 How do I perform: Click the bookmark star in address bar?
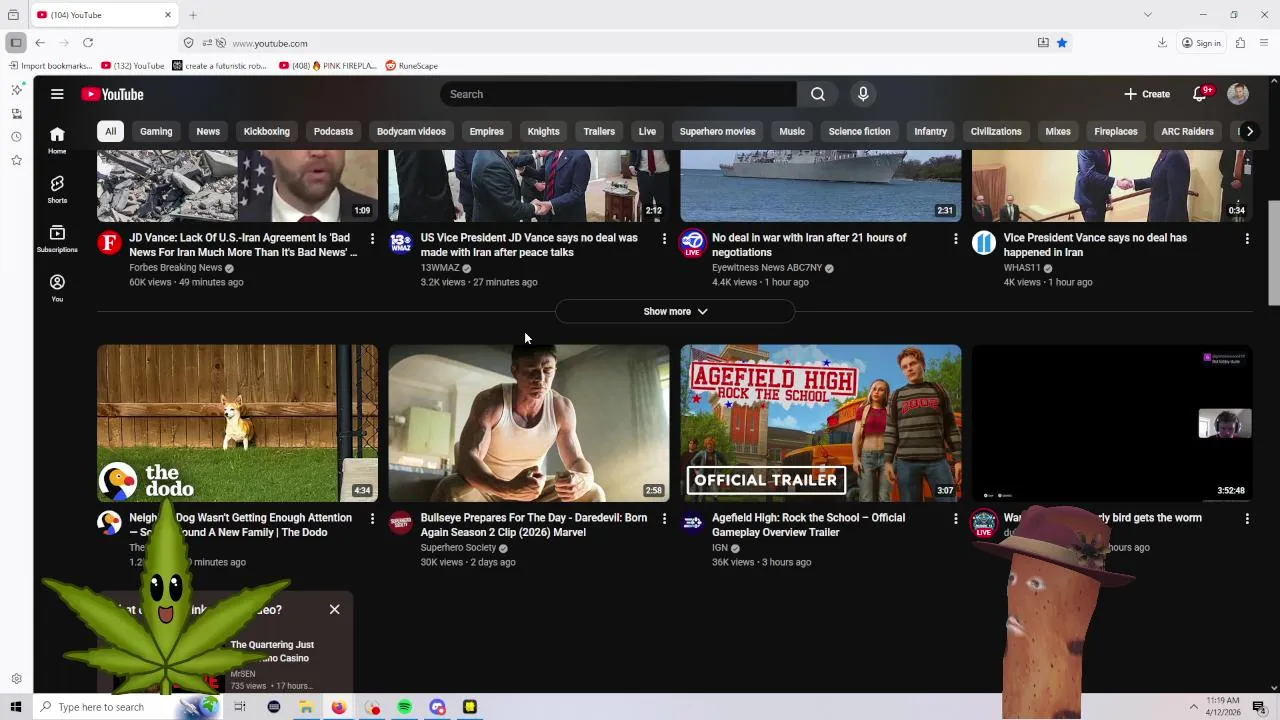1062,43
